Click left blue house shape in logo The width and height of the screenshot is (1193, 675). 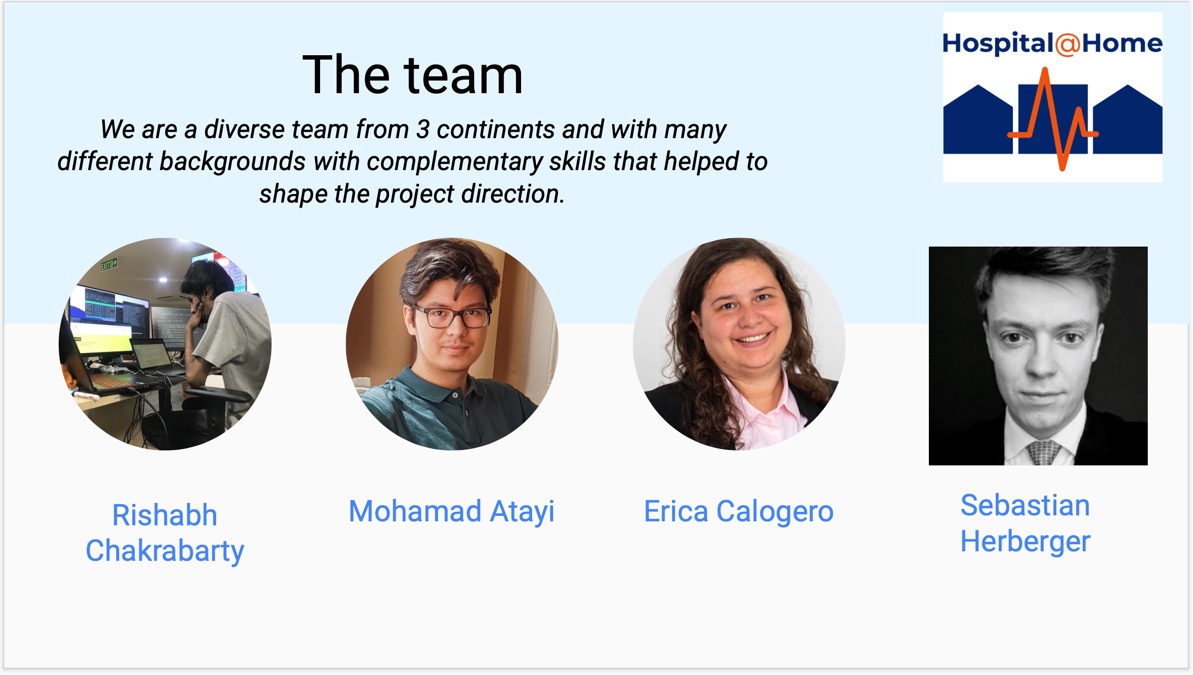coord(978,120)
